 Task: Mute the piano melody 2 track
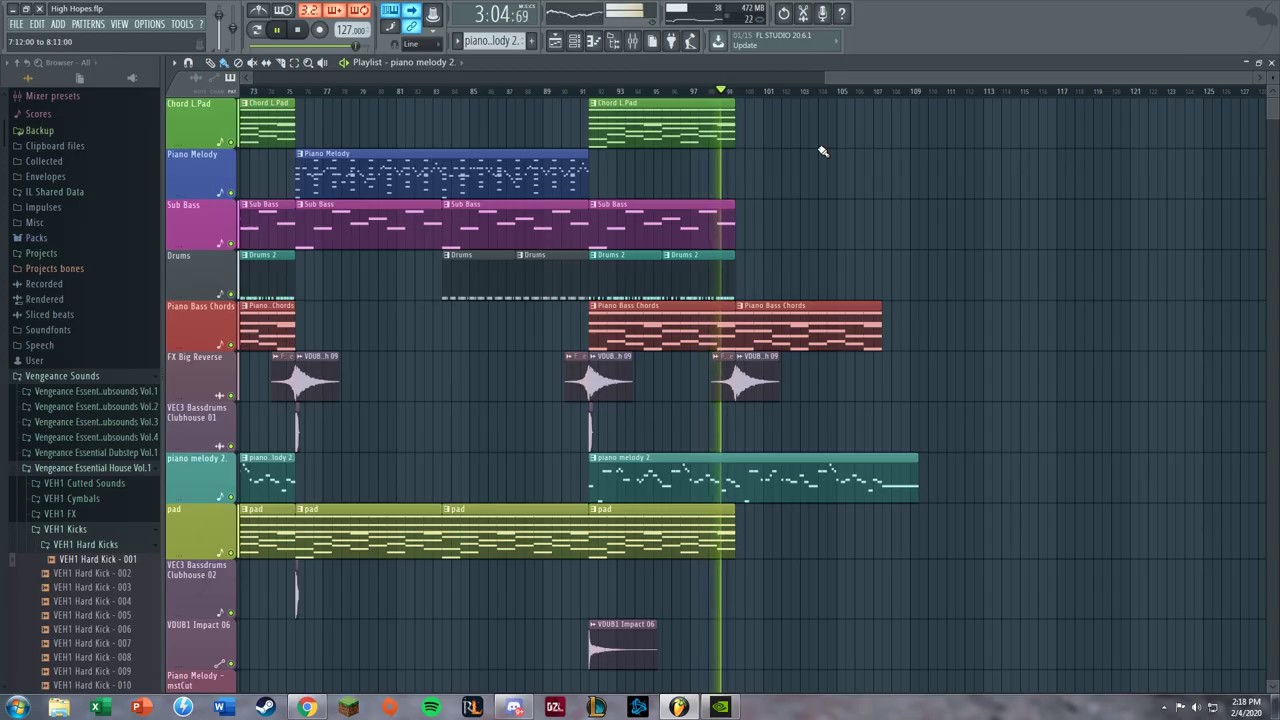(231, 497)
